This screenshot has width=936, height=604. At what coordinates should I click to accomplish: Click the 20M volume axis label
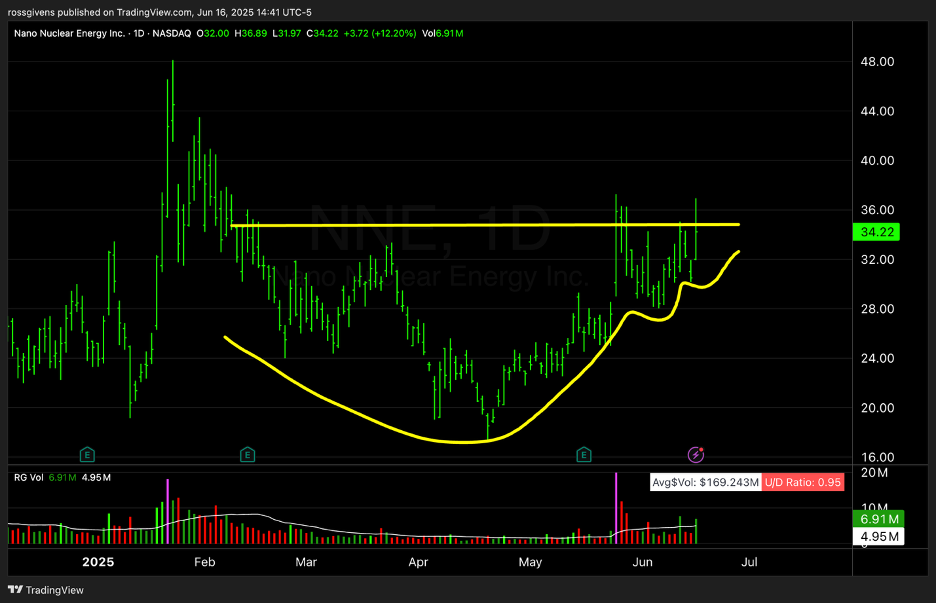(874, 473)
